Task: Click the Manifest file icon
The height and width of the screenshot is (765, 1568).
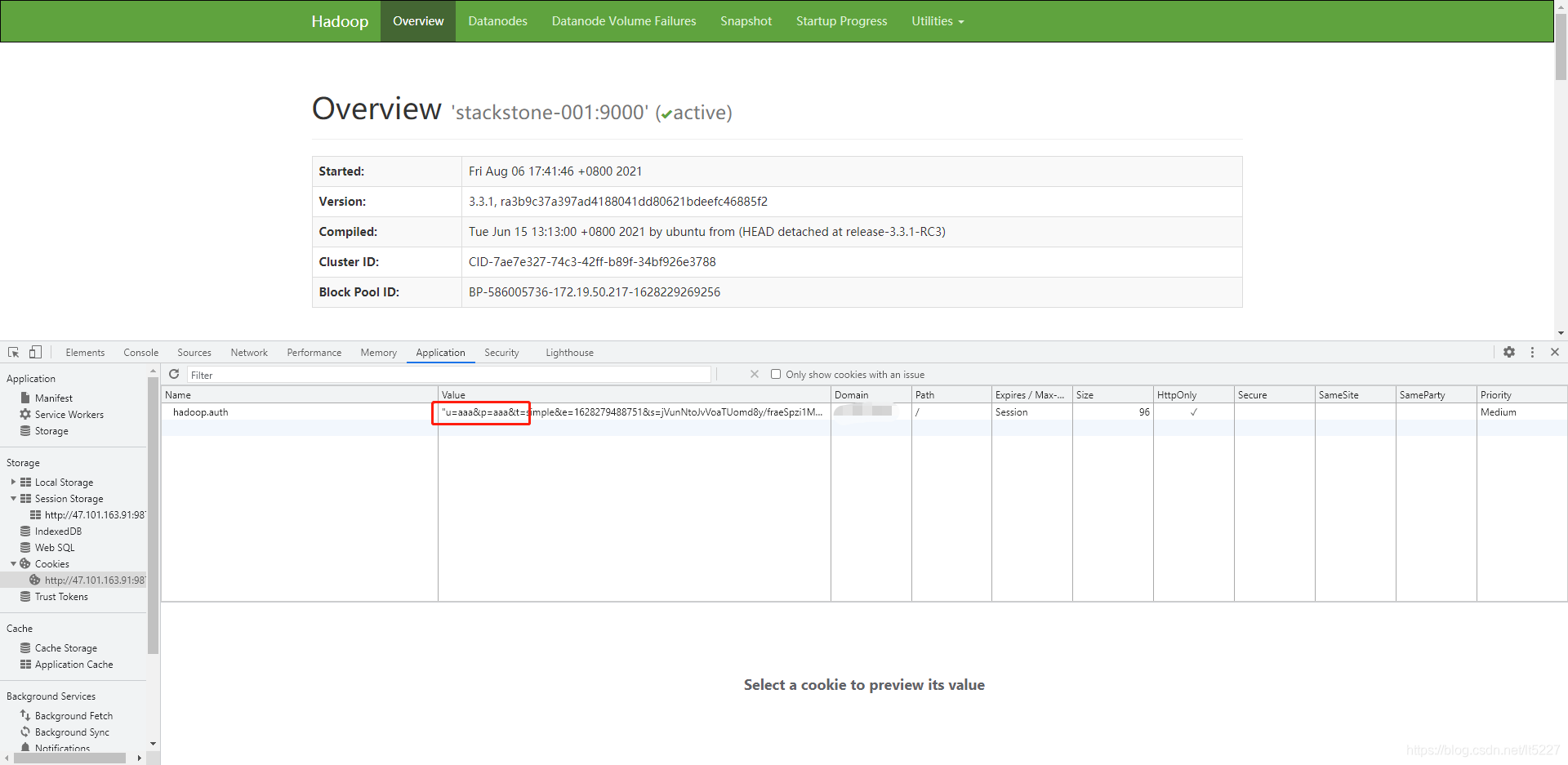Action: 25,398
